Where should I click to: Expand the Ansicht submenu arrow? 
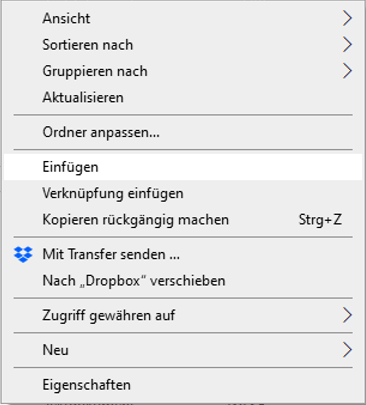(347, 18)
